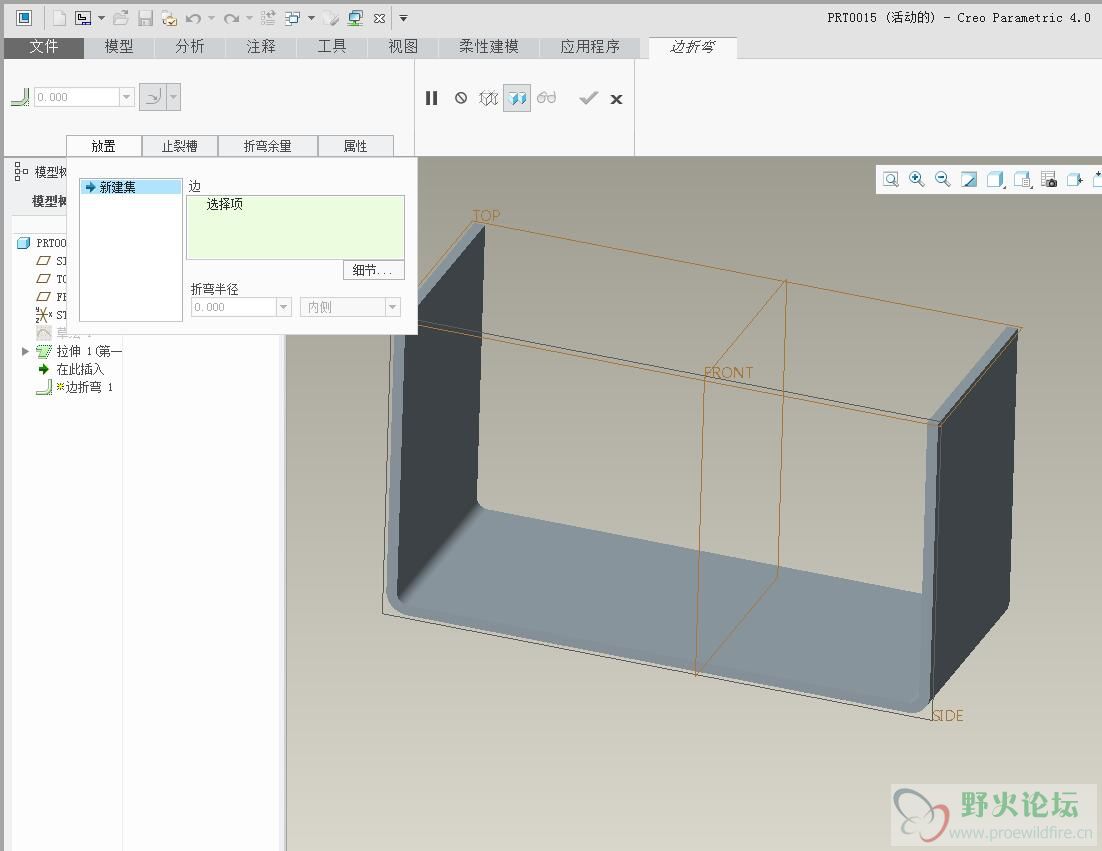Screen dimensions: 1102x851
Task: Click the Zoom In magnifier icon
Action: 916,179
